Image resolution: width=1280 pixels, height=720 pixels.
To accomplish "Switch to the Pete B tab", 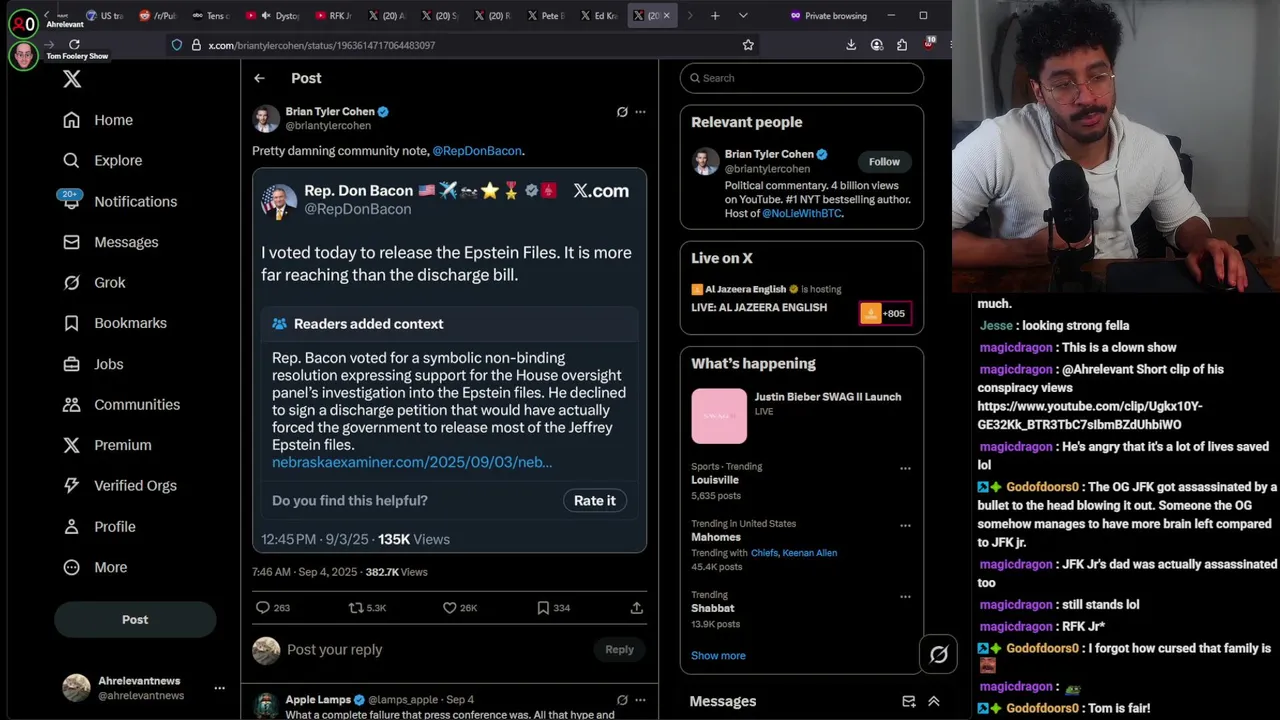I will (546, 16).
